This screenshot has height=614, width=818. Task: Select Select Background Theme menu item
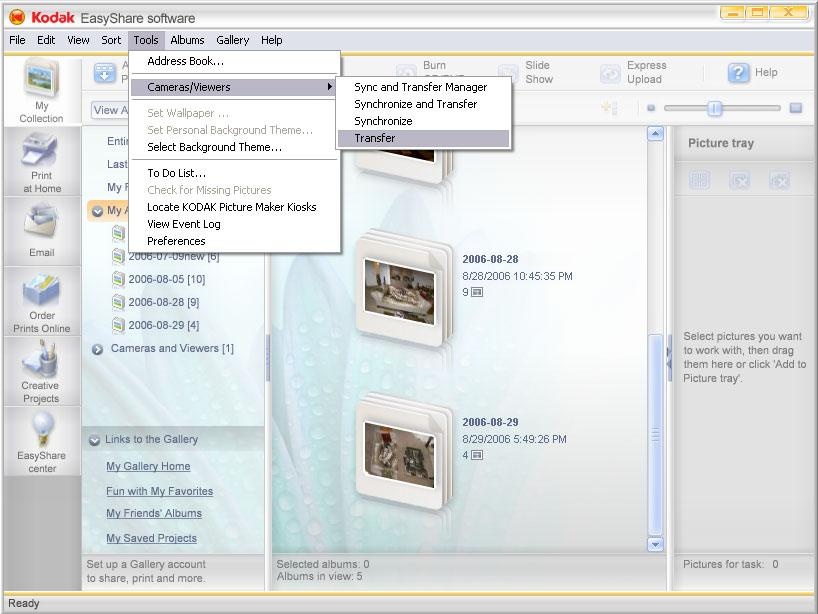coord(235,147)
